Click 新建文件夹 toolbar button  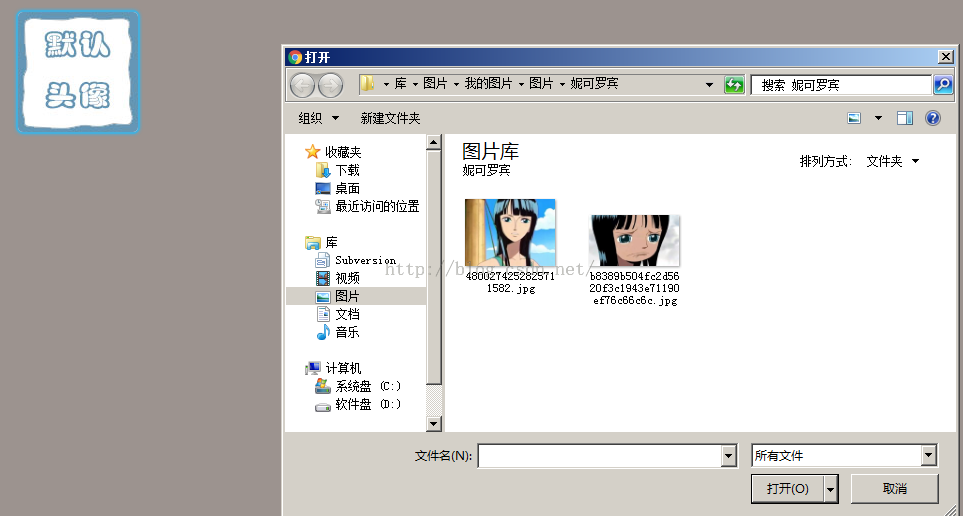click(x=390, y=118)
